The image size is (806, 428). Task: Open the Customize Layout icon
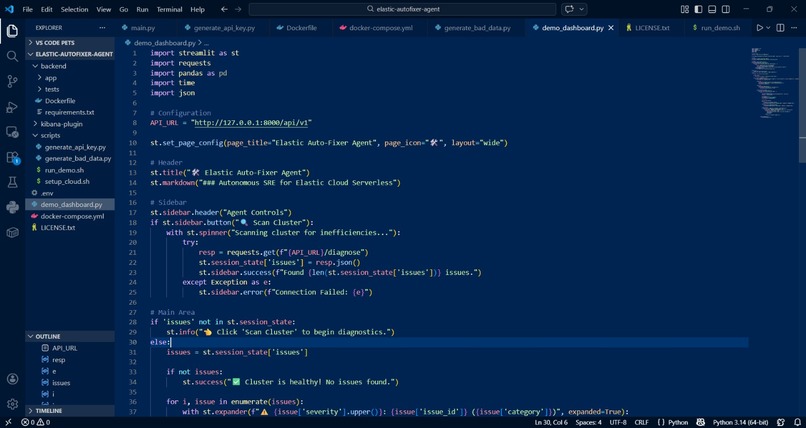point(685,9)
